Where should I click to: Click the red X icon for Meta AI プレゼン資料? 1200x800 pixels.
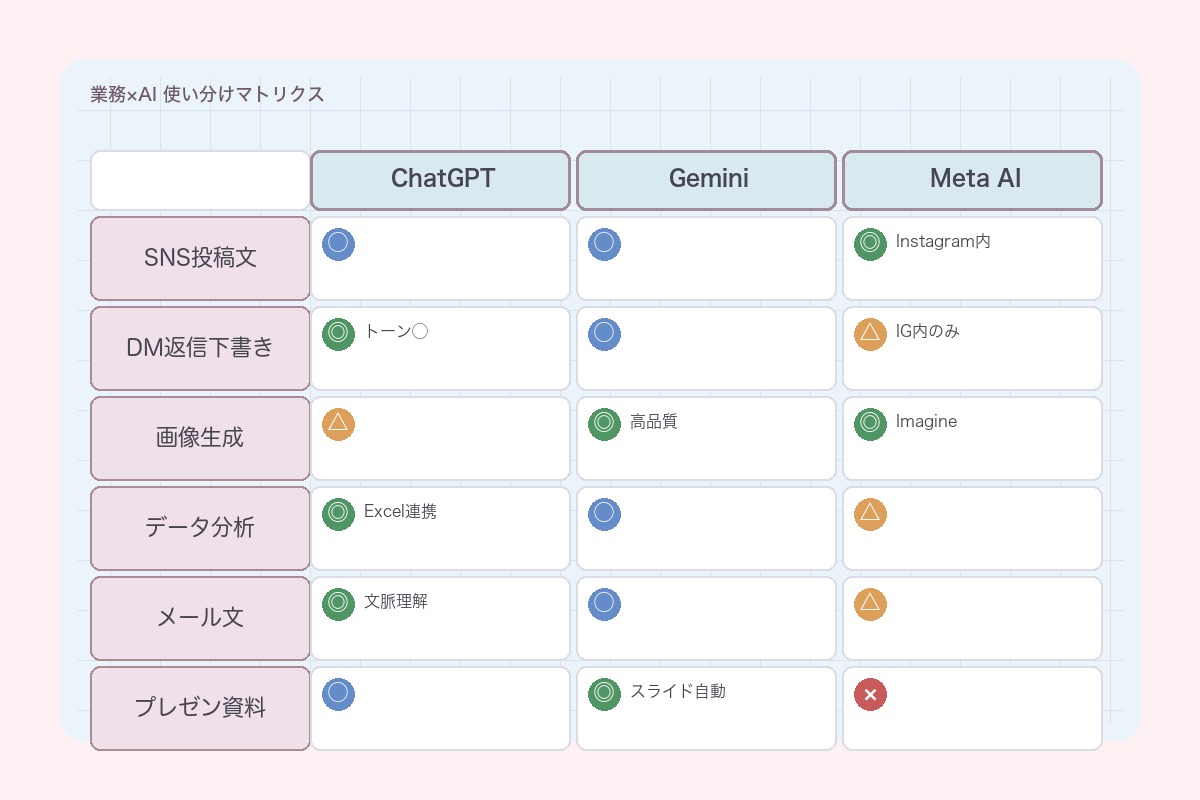click(870, 694)
